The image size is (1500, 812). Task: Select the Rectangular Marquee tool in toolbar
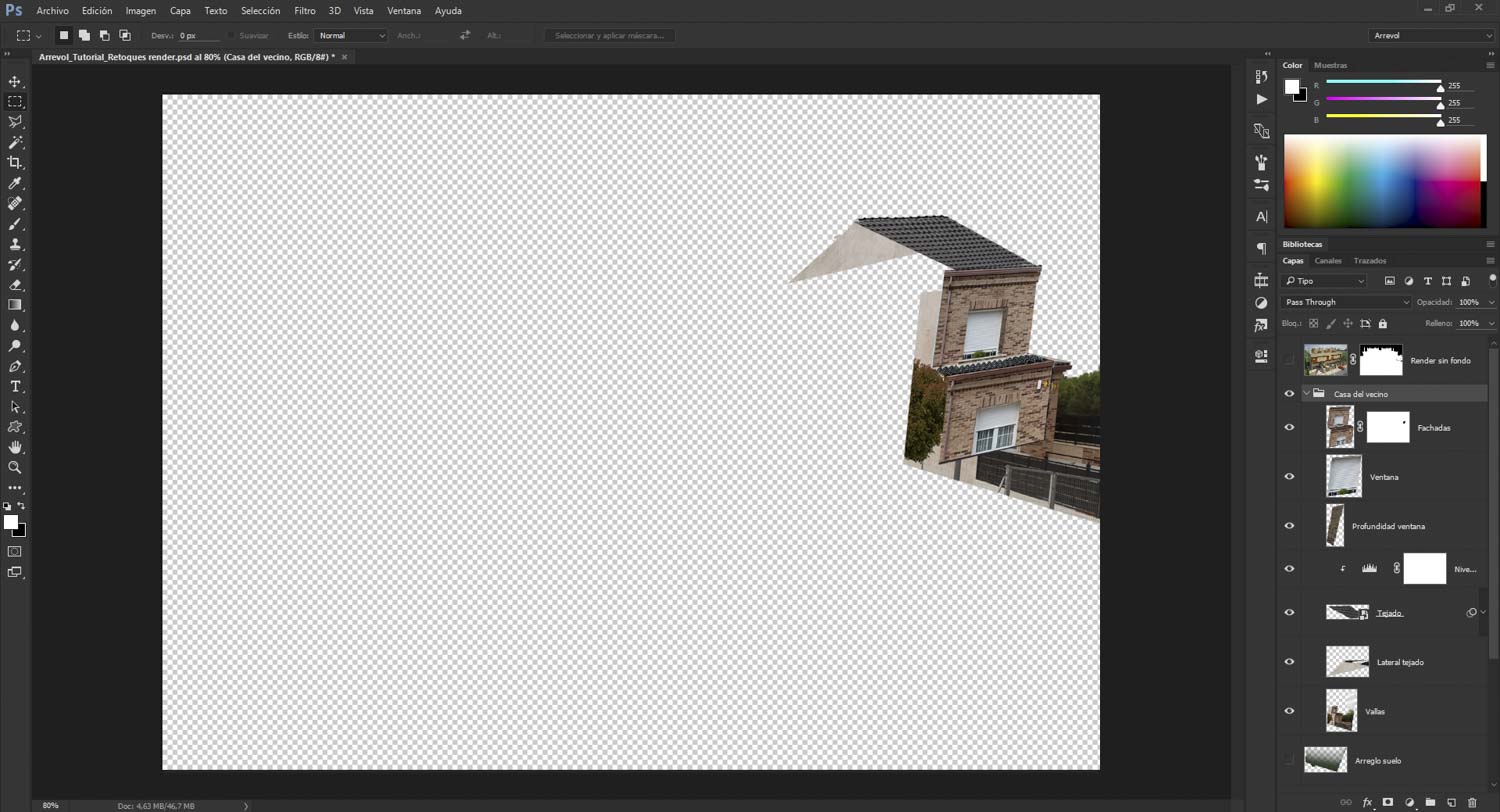click(15, 102)
